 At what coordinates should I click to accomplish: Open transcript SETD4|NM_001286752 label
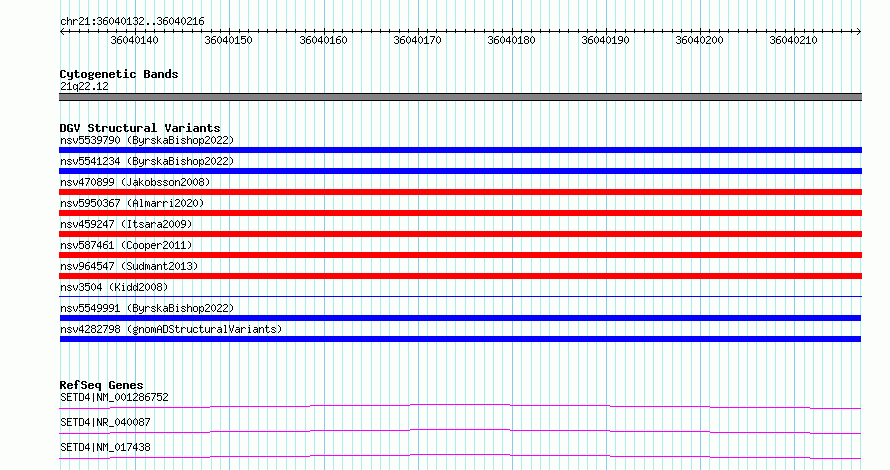(x=114, y=397)
